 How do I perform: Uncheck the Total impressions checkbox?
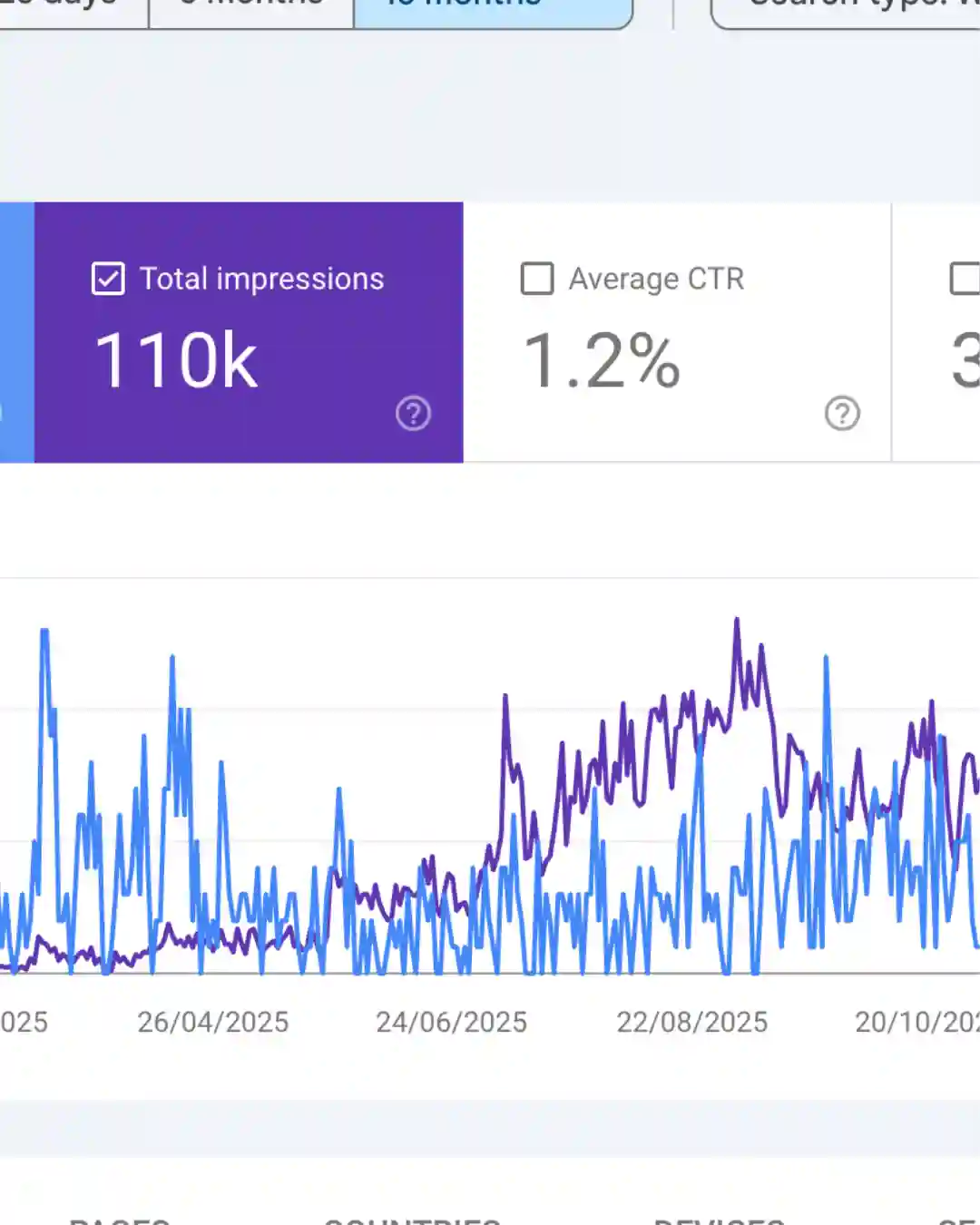click(108, 279)
